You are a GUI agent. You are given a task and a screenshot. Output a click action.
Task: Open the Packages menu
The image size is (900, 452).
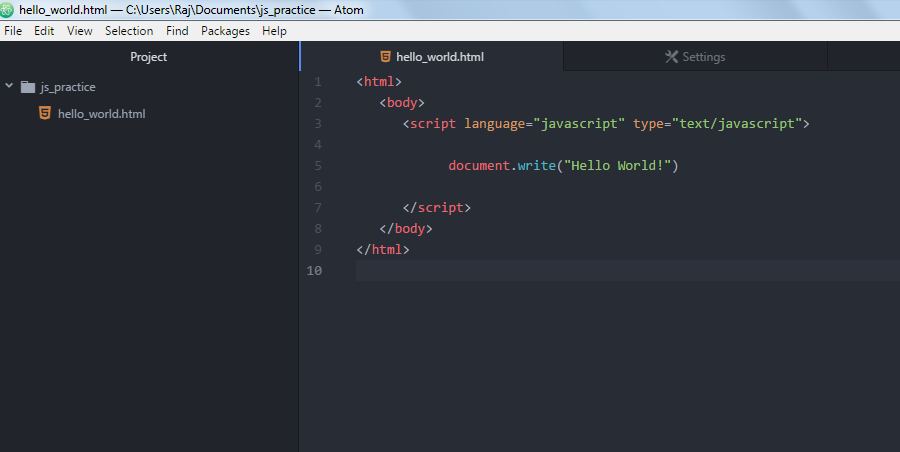pos(226,31)
